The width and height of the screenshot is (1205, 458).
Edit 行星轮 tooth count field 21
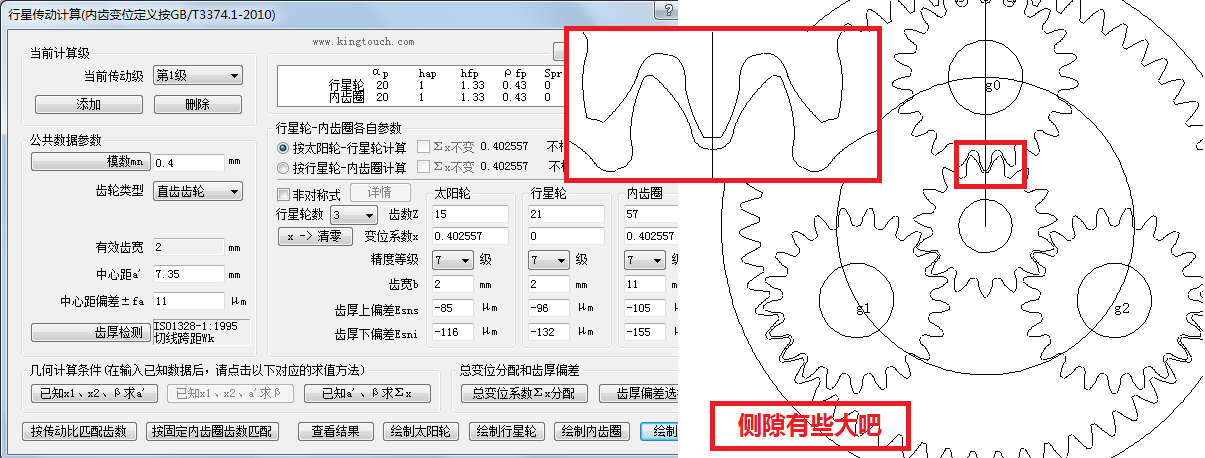pyautogui.click(x=565, y=214)
